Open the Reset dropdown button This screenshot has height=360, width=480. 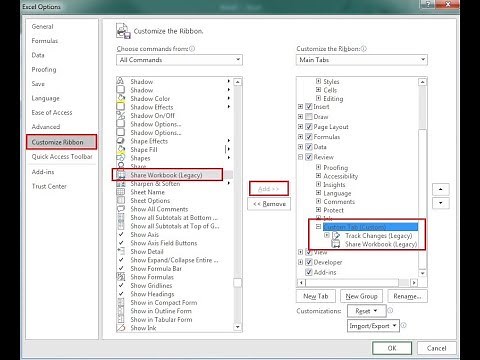pos(366,311)
